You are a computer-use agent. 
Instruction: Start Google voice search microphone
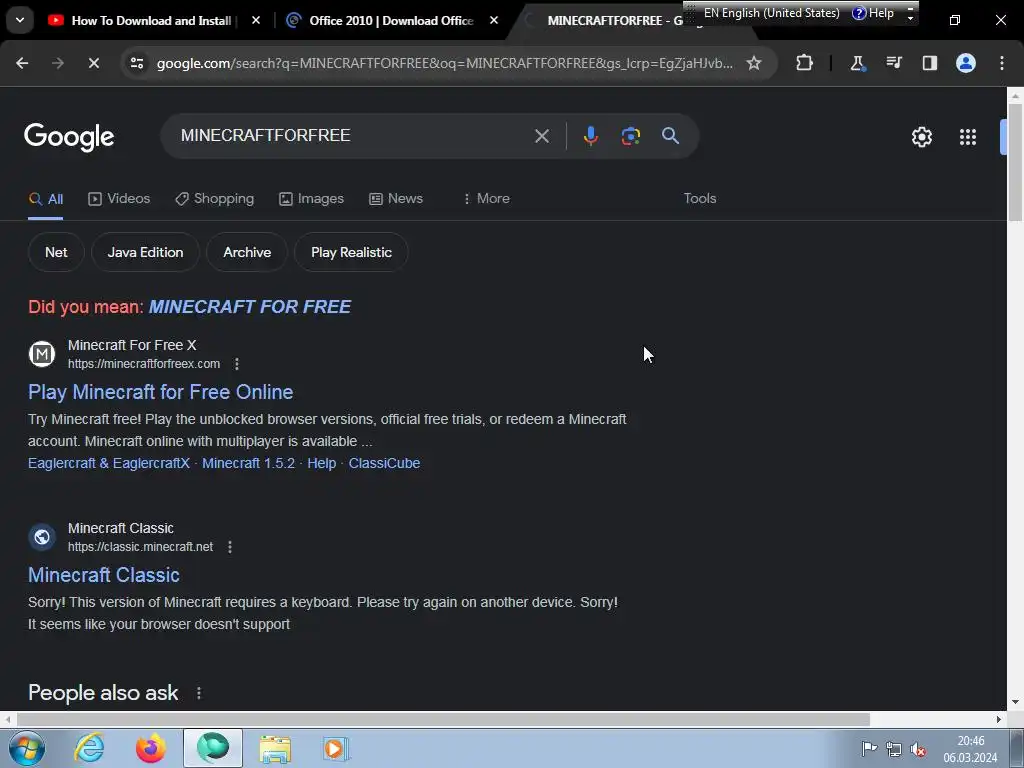590,136
